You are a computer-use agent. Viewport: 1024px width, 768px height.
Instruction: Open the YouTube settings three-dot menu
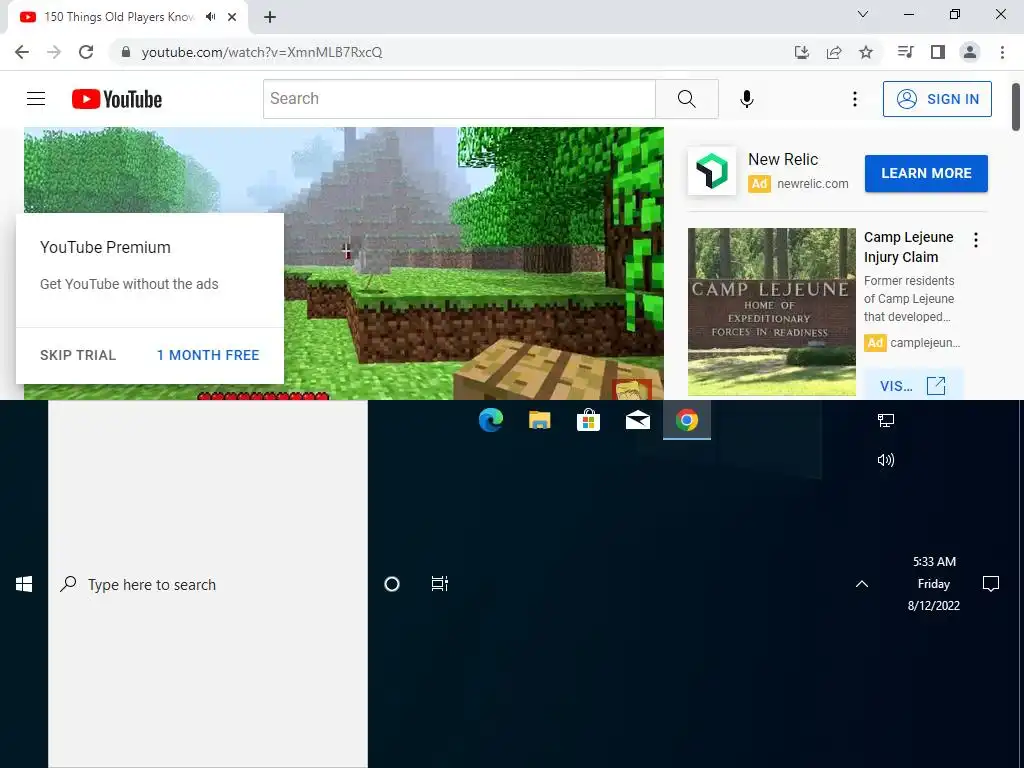[855, 99]
